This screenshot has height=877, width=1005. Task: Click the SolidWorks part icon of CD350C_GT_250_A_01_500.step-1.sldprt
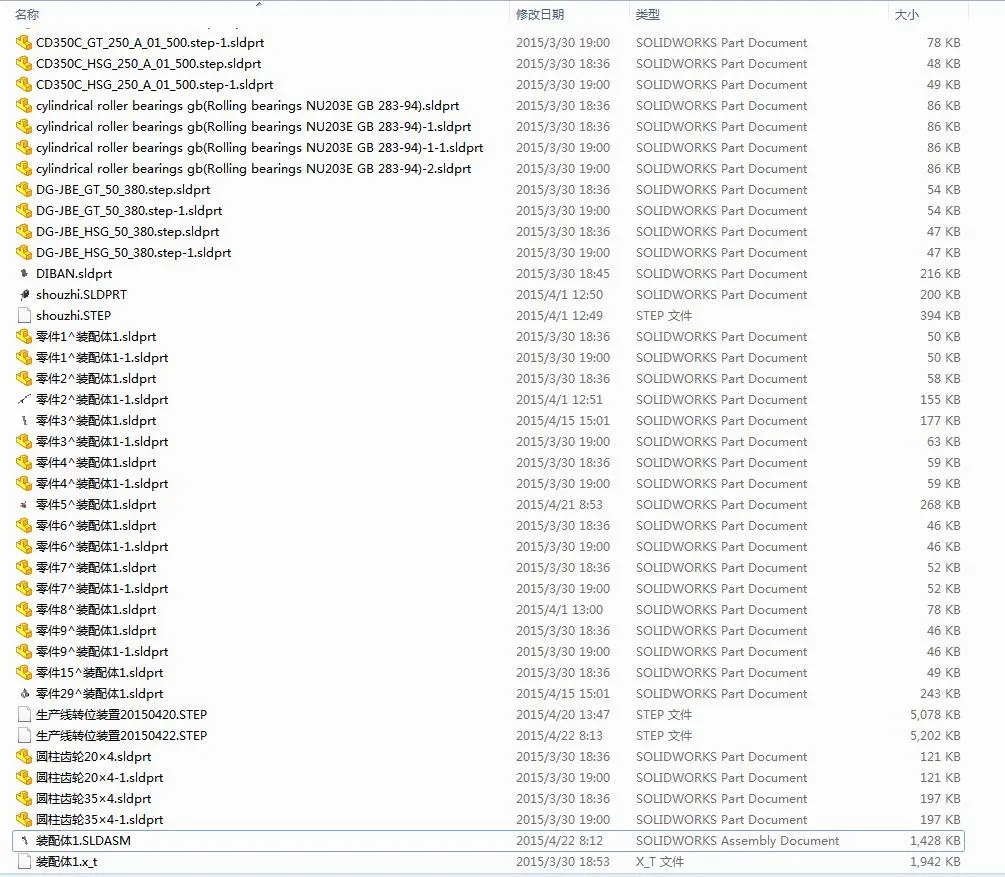click(24, 43)
